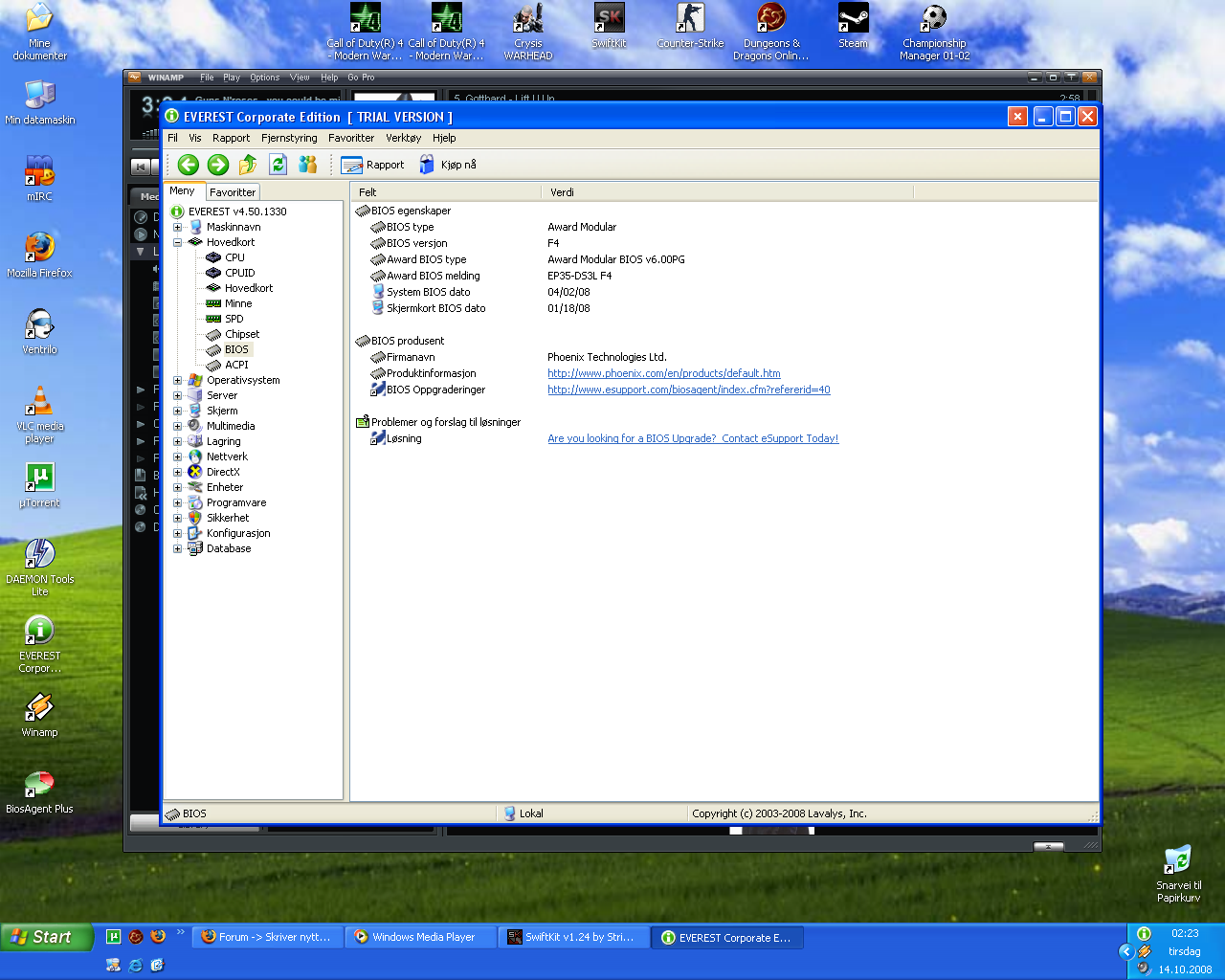
Task: Open the DAEMON Tools Lite desktop icon
Action: (x=39, y=567)
